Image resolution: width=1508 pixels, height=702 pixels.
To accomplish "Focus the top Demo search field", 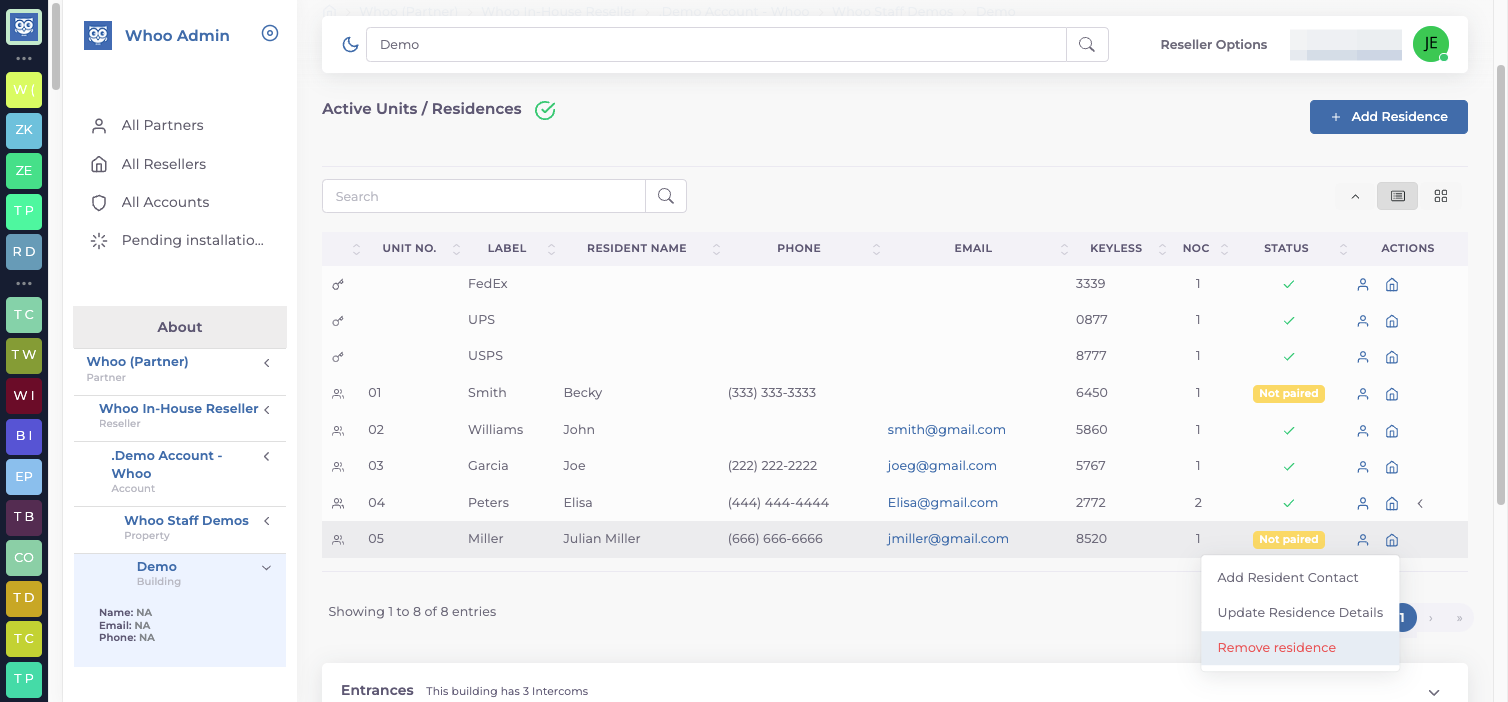I will 716,44.
